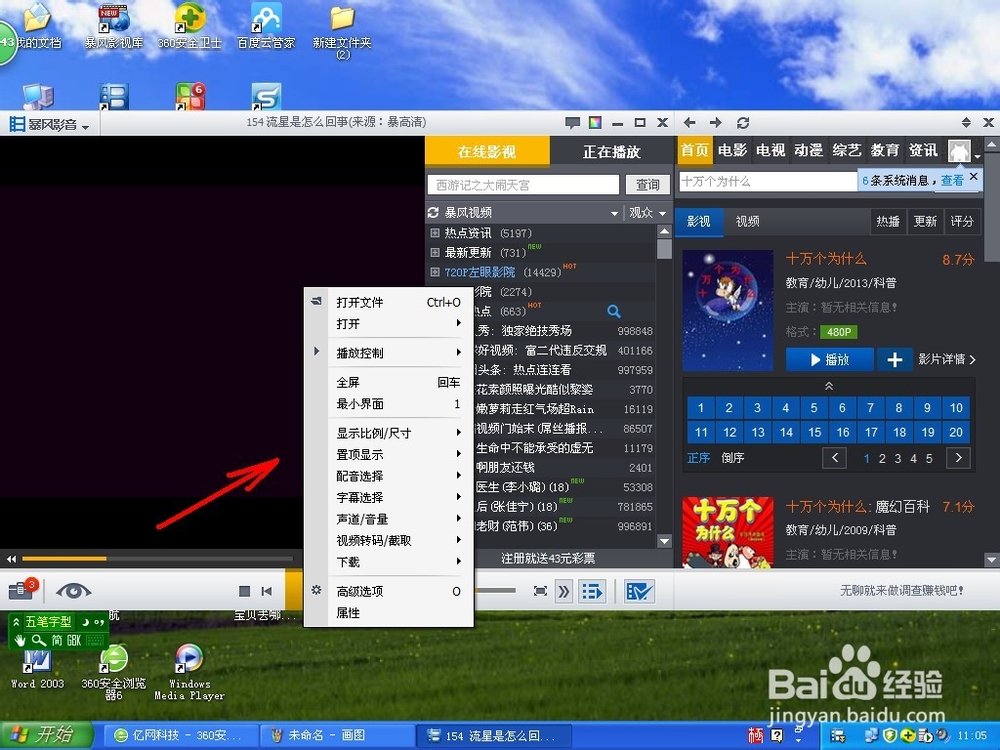
Task: Collapse episode list with double chevron
Action: click(828, 386)
